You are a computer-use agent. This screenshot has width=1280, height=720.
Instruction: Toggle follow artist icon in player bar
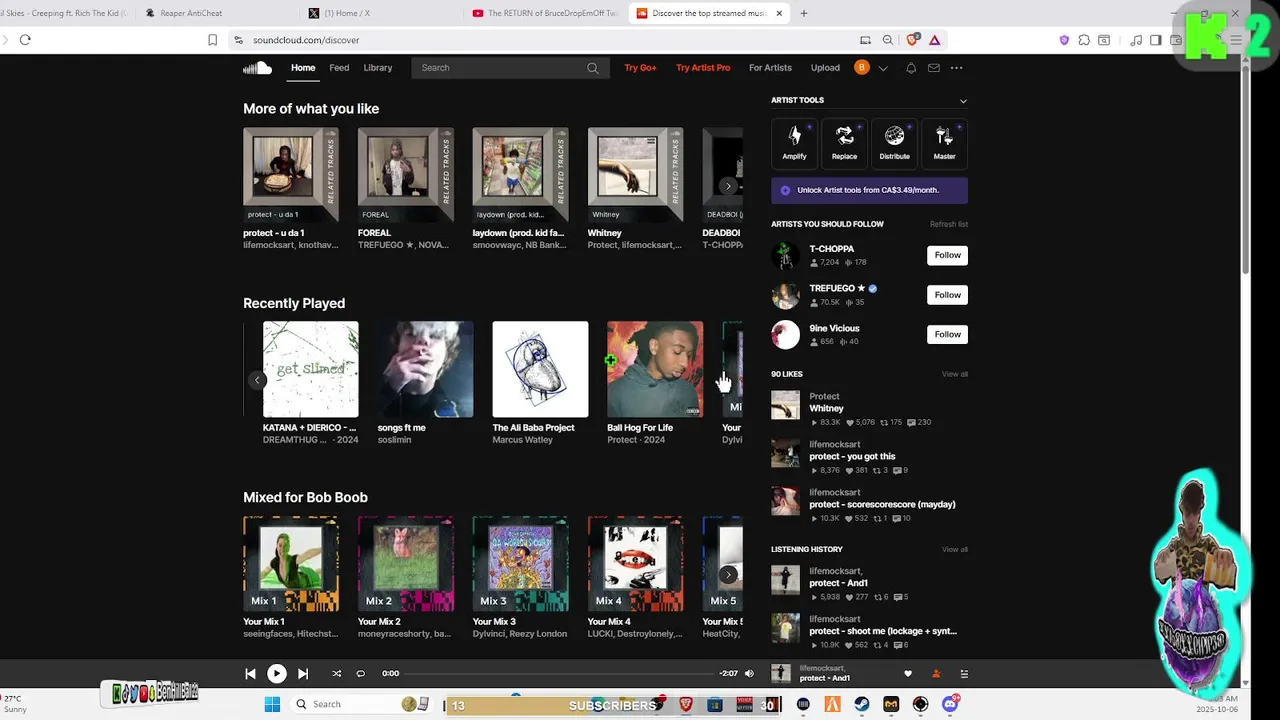click(936, 674)
